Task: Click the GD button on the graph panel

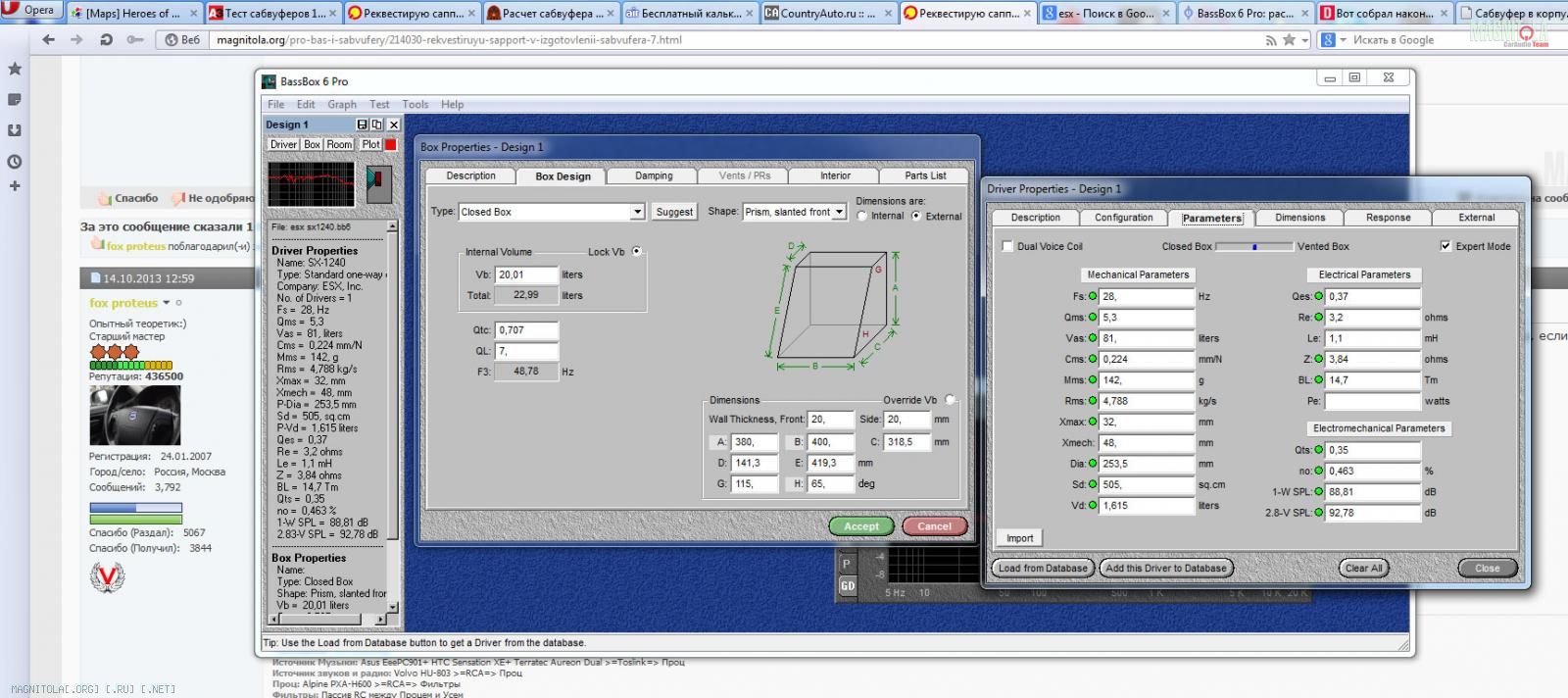Action: click(x=847, y=586)
